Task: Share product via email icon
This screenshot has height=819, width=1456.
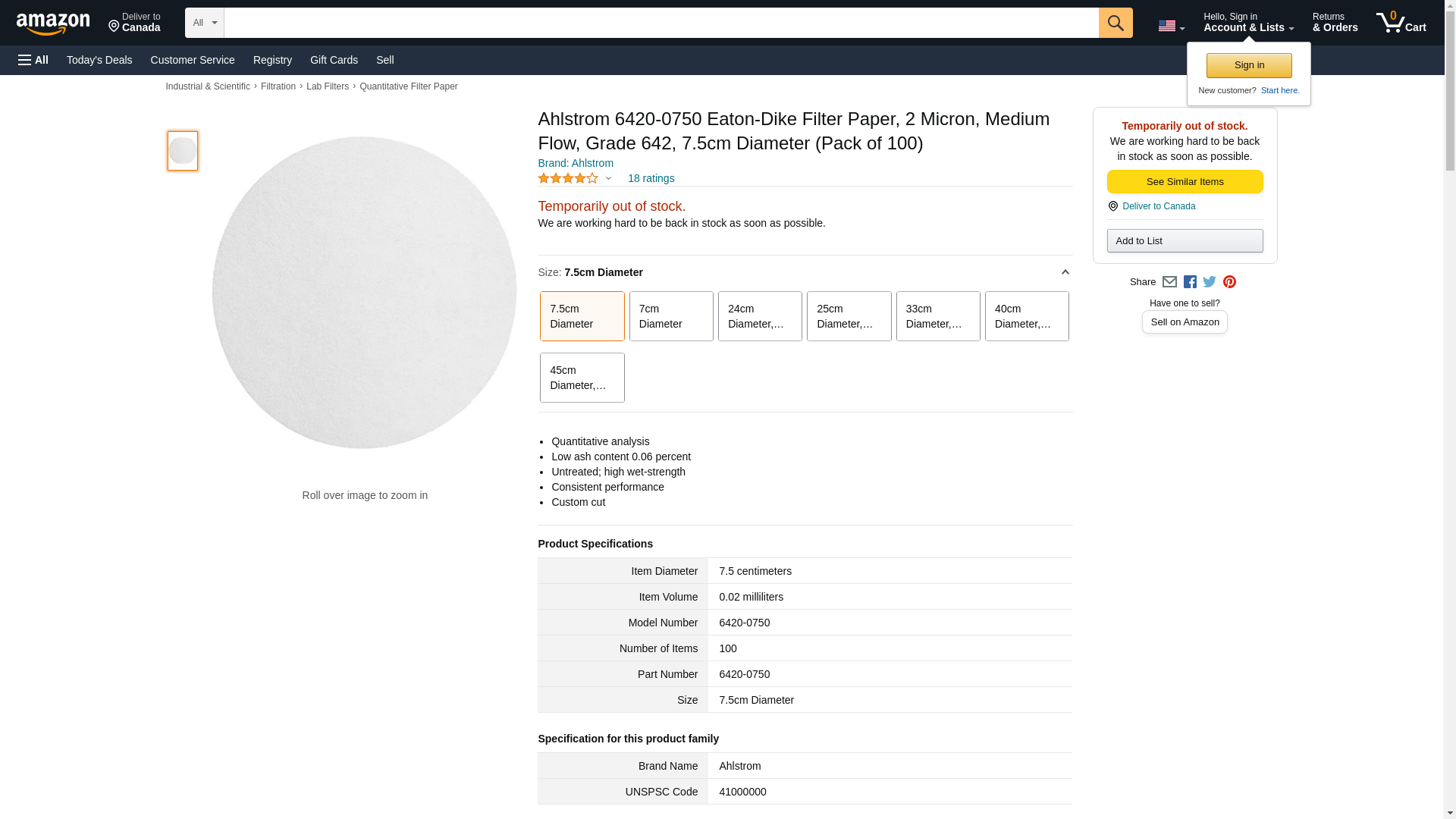Action: (1169, 282)
